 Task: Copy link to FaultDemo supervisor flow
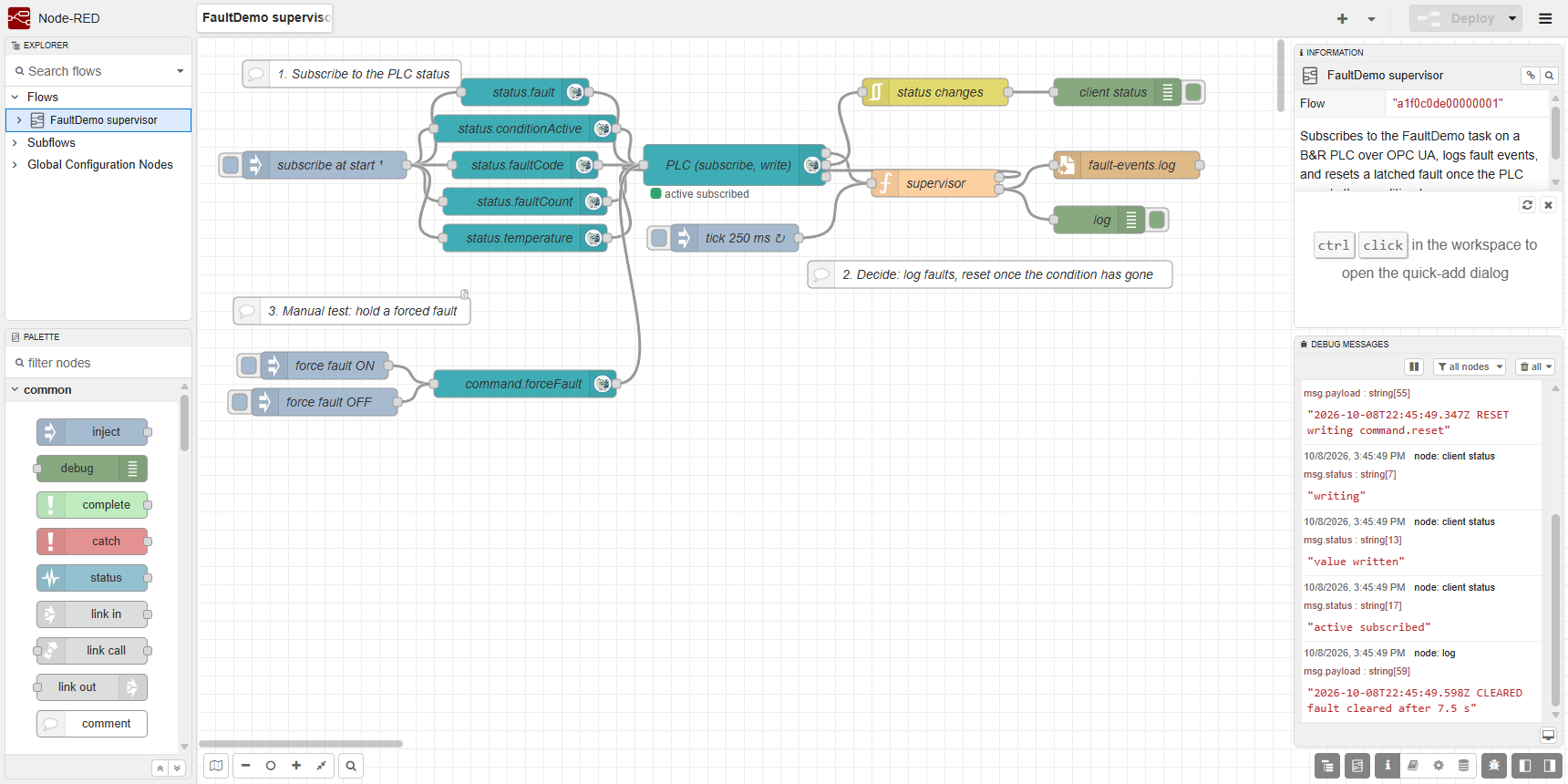1531,76
